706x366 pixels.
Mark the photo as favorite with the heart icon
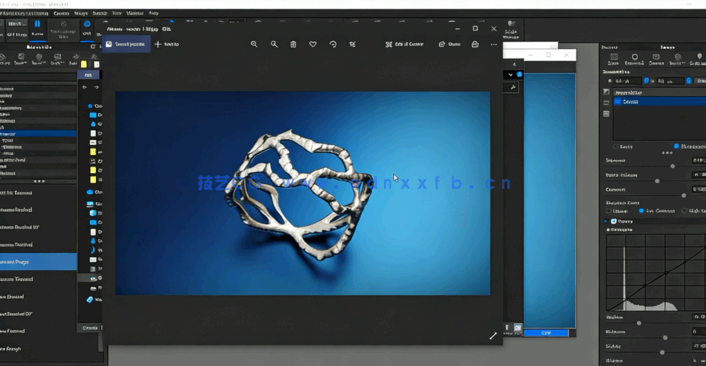(312, 44)
